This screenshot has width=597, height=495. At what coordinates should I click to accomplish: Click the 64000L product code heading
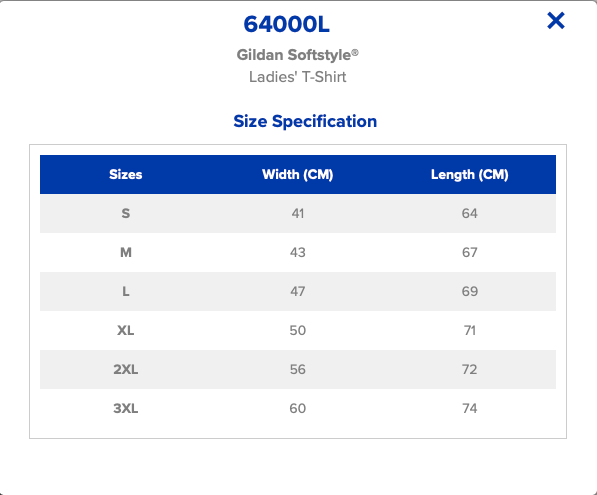click(x=286, y=24)
